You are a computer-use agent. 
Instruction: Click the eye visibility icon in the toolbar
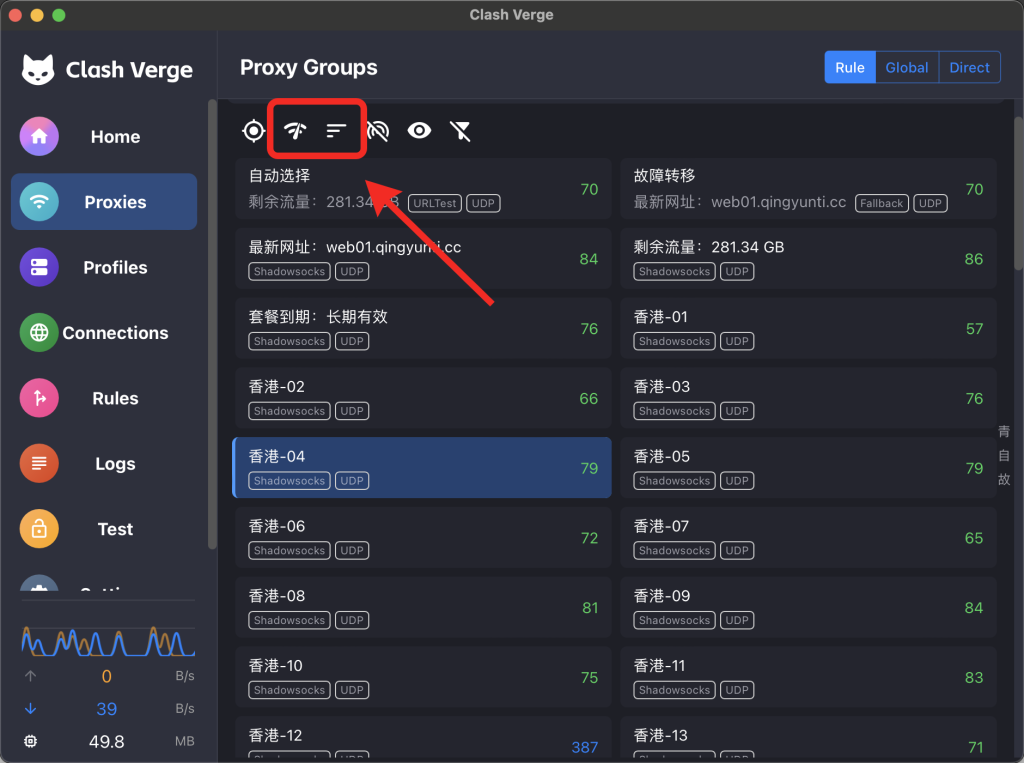point(419,130)
